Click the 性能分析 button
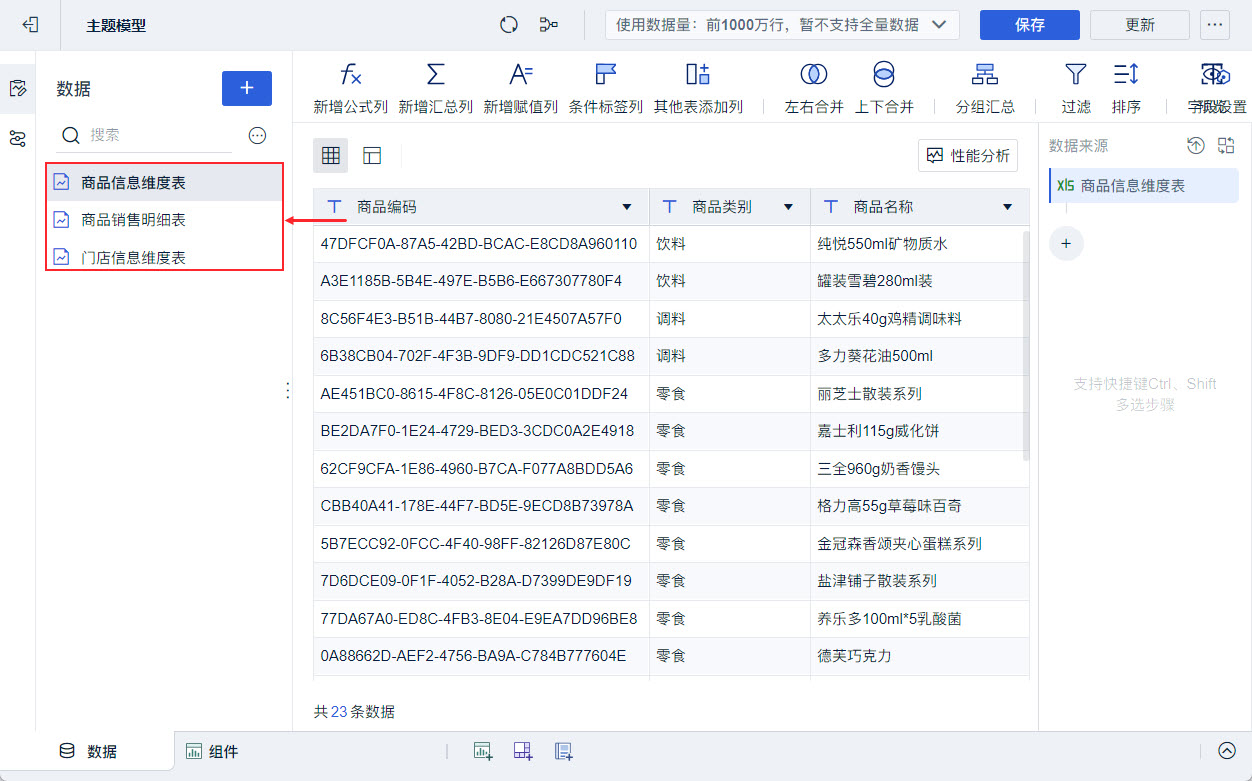This screenshot has width=1252, height=781. tap(968, 155)
